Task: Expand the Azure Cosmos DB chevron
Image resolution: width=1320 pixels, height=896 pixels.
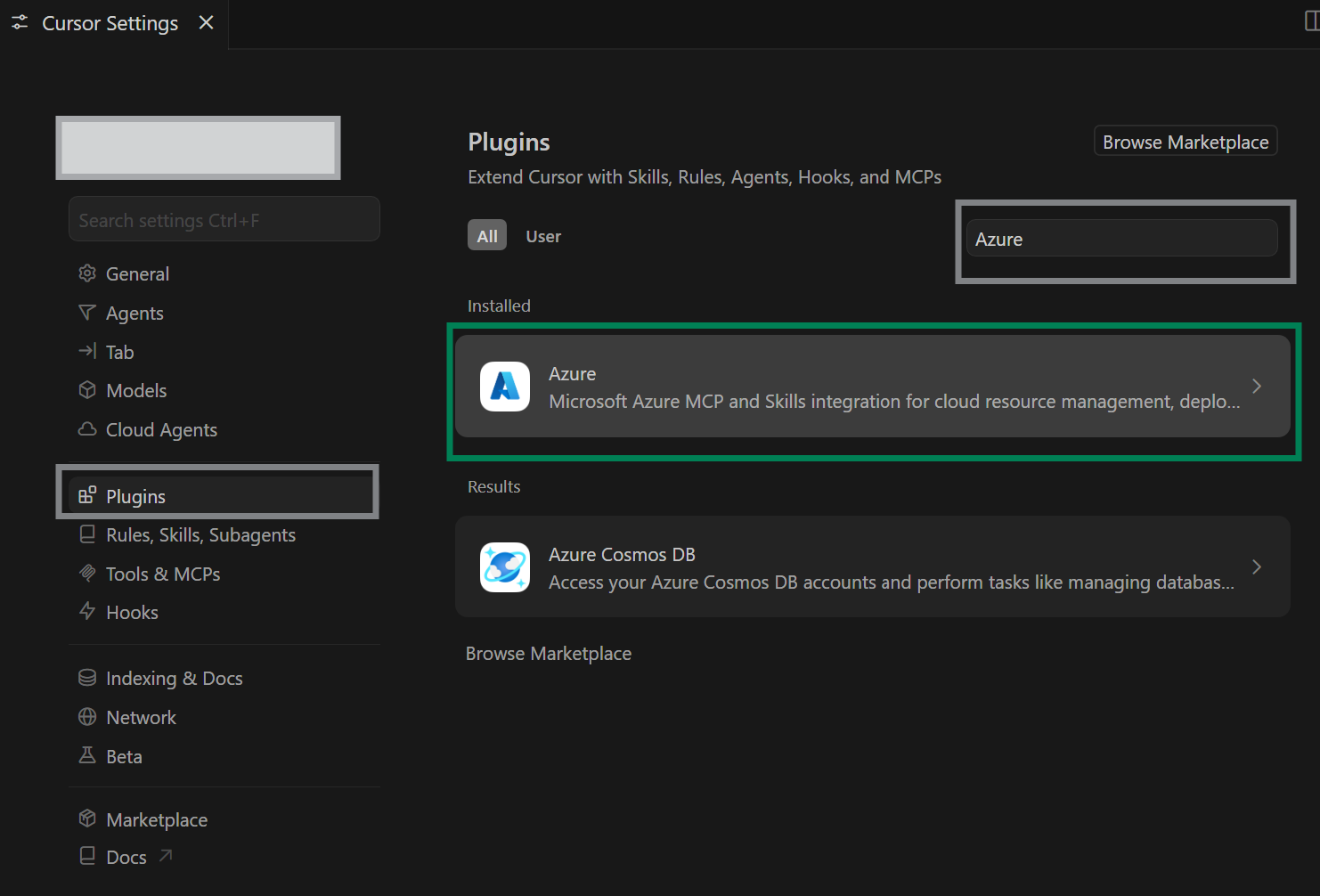Action: pos(1257,567)
